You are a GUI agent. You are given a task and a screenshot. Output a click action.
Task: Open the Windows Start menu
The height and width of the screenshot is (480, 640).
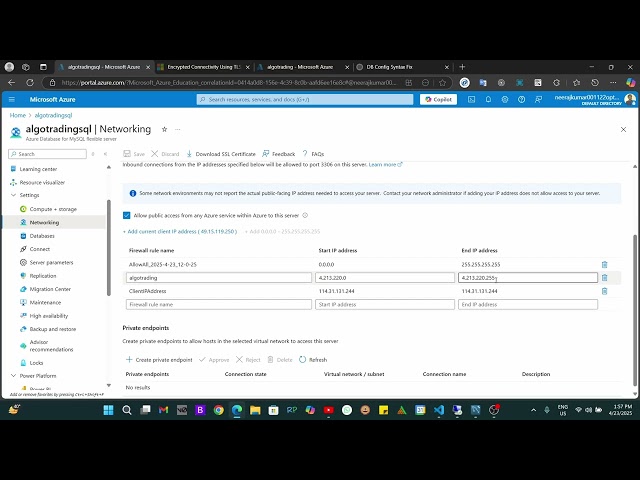tap(108, 410)
